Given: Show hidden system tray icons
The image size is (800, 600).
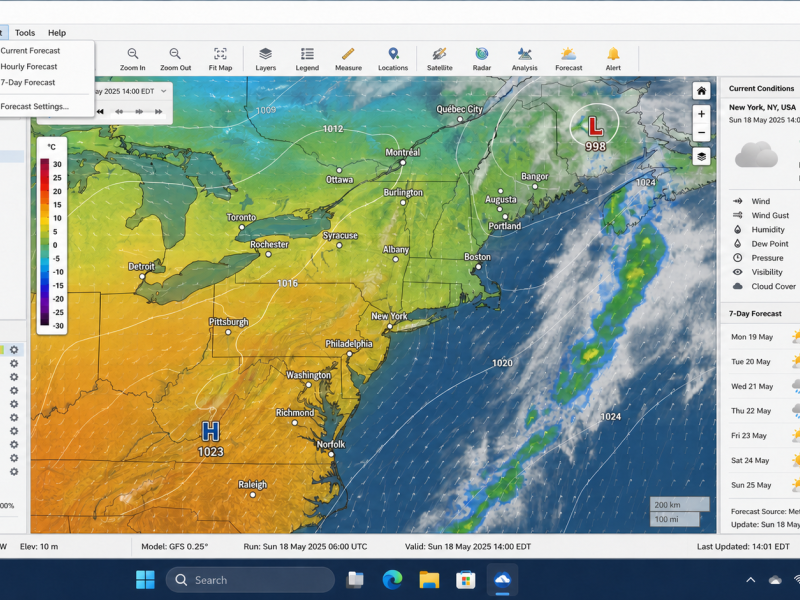Looking at the screenshot, I should click(x=751, y=580).
